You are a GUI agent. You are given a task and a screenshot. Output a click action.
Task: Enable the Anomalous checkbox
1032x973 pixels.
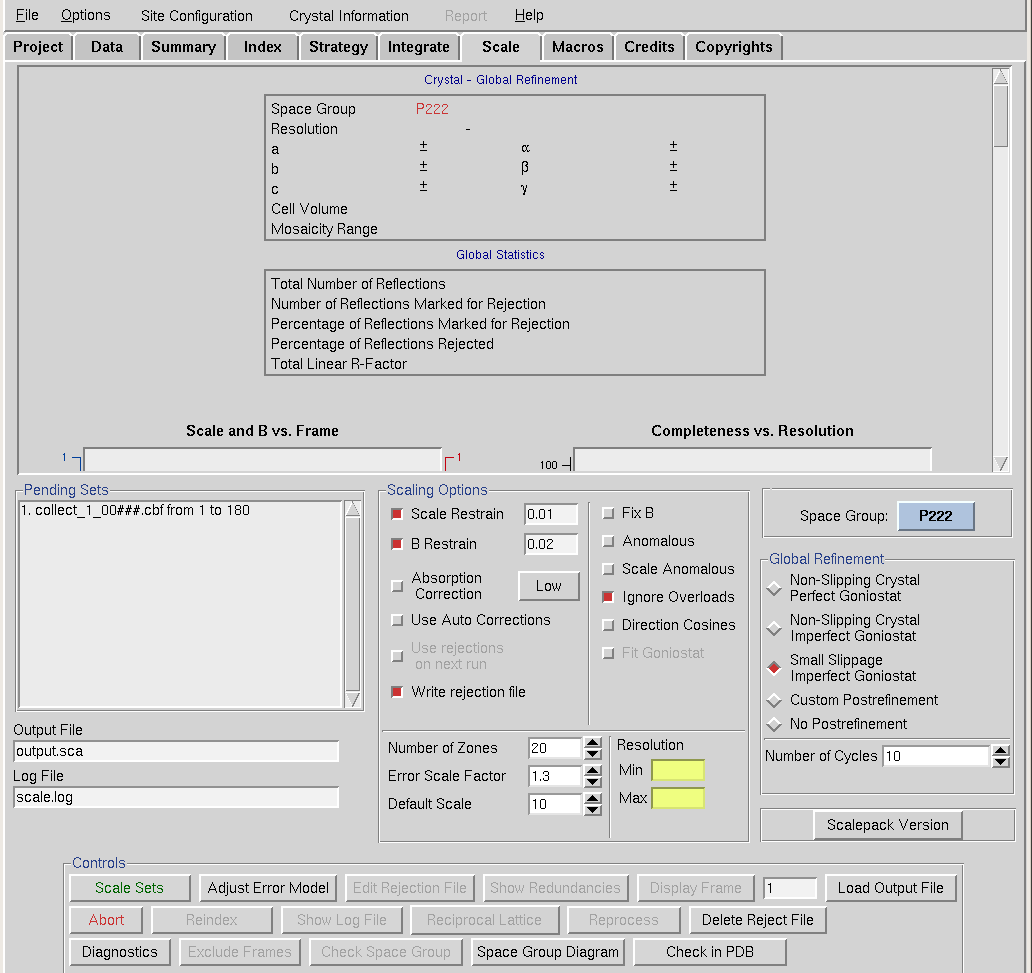pos(609,541)
